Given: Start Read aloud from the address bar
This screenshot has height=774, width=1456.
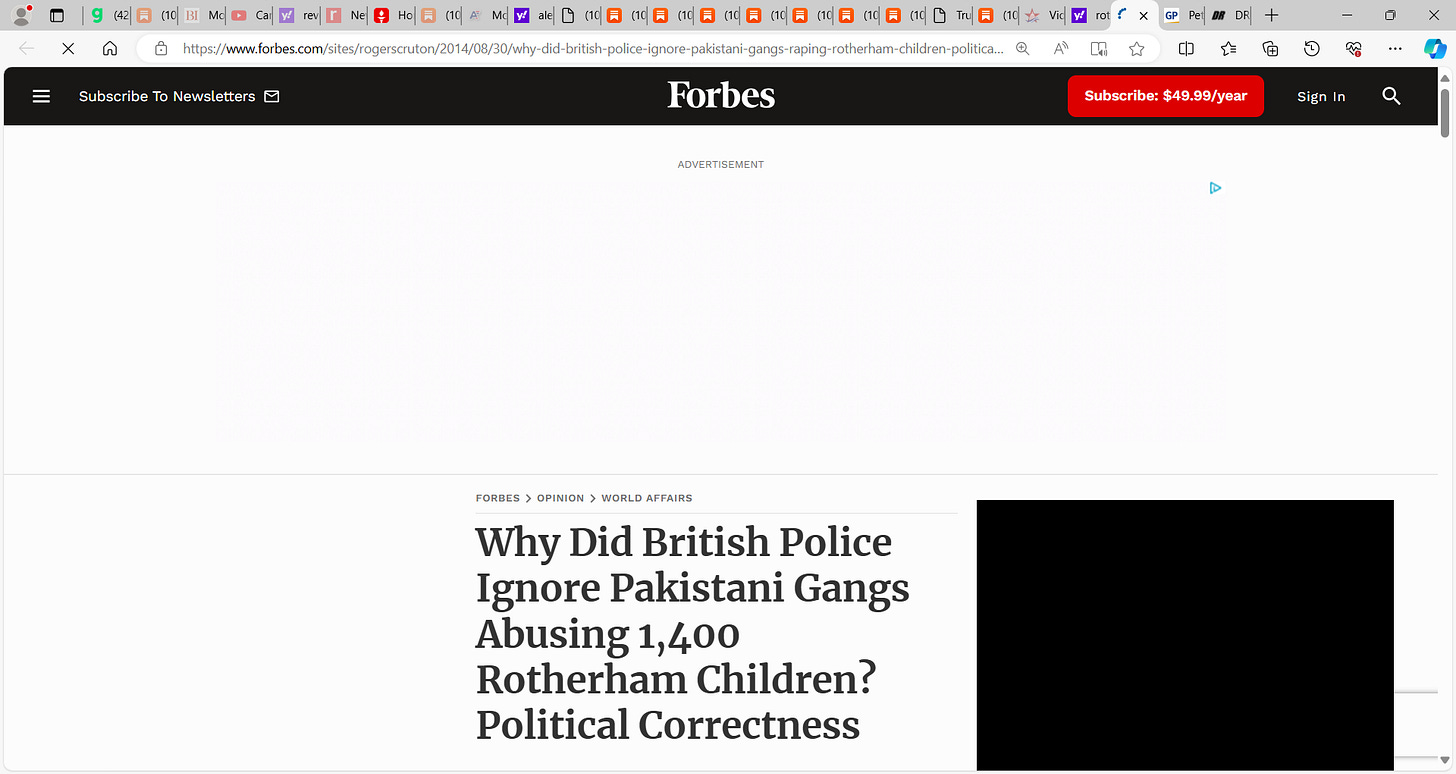Looking at the screenshot, I should point(1061,48).
